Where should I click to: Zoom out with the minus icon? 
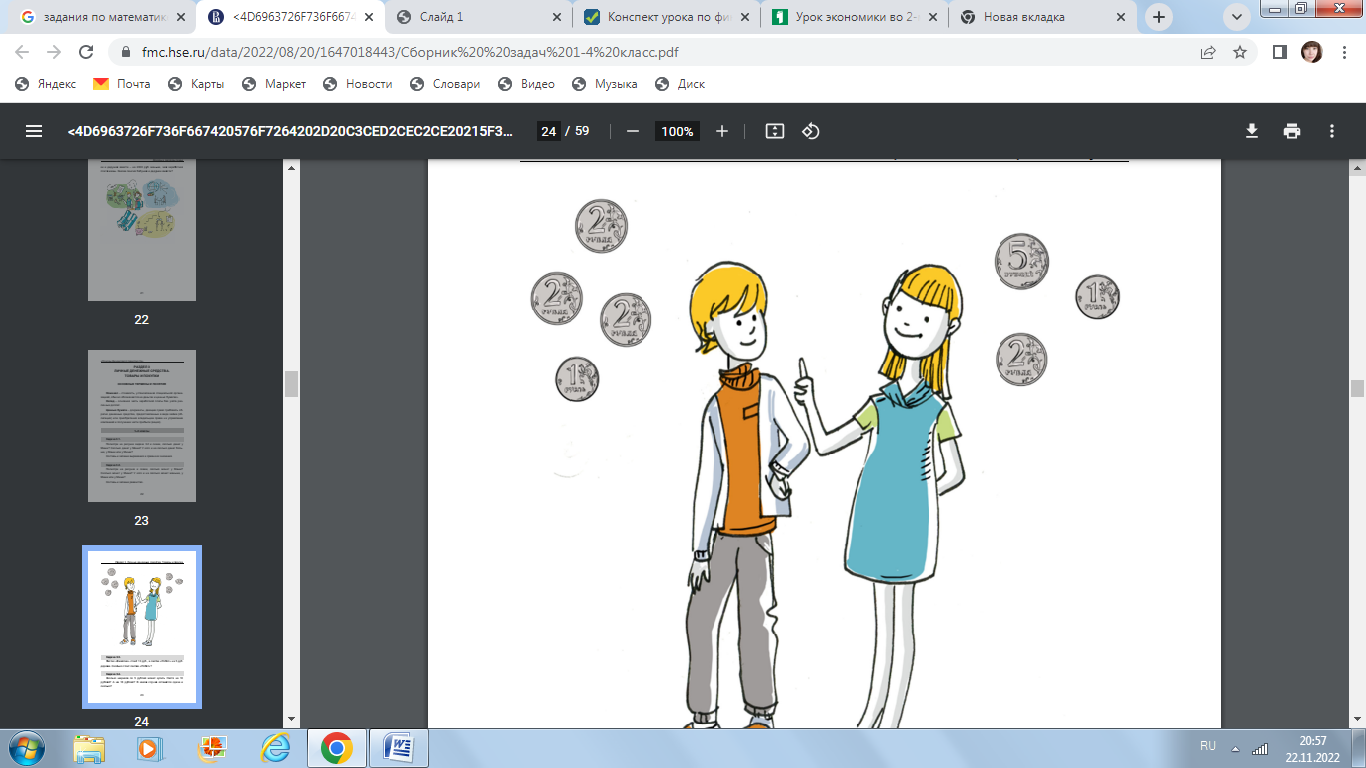click(632, 131)
